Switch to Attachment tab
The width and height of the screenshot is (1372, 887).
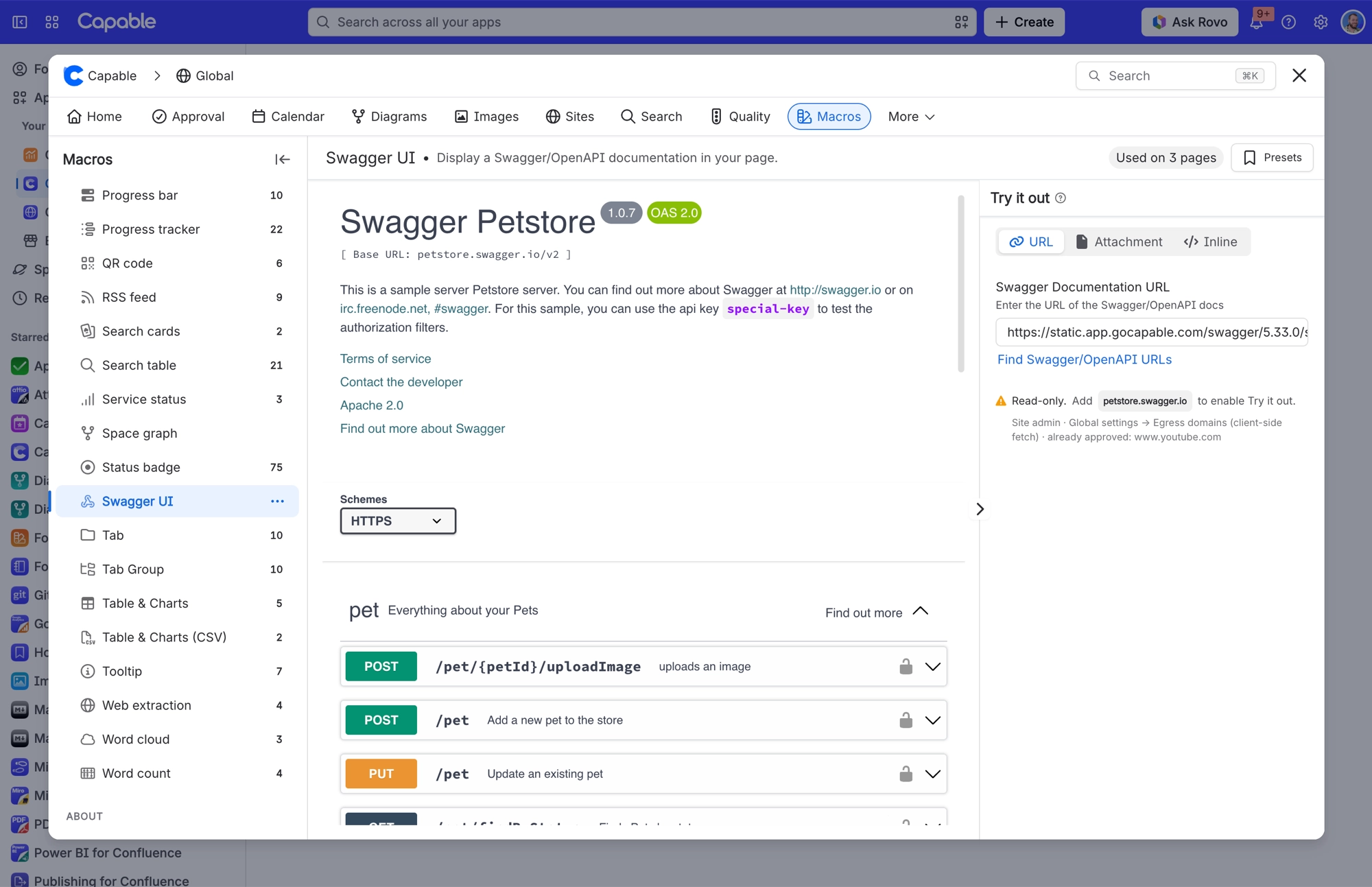[1119, 241]
